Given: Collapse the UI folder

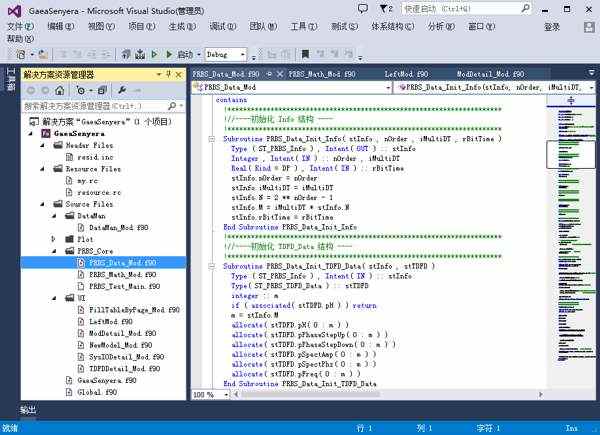Looking at the screenshot, I should pos(54,298).
